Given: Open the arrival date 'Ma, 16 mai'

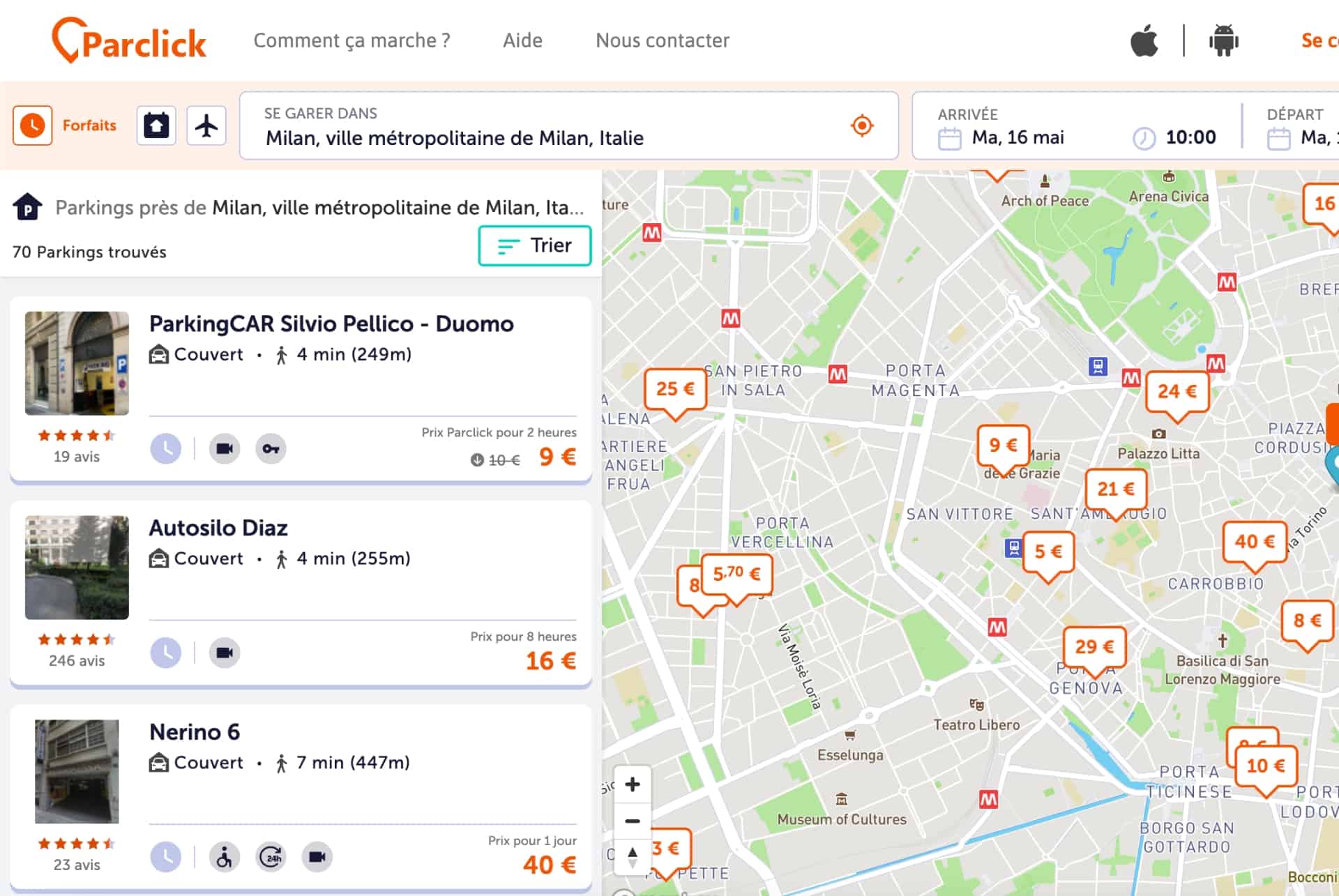Looking at the screenshot, I should tap(1018, 137).
